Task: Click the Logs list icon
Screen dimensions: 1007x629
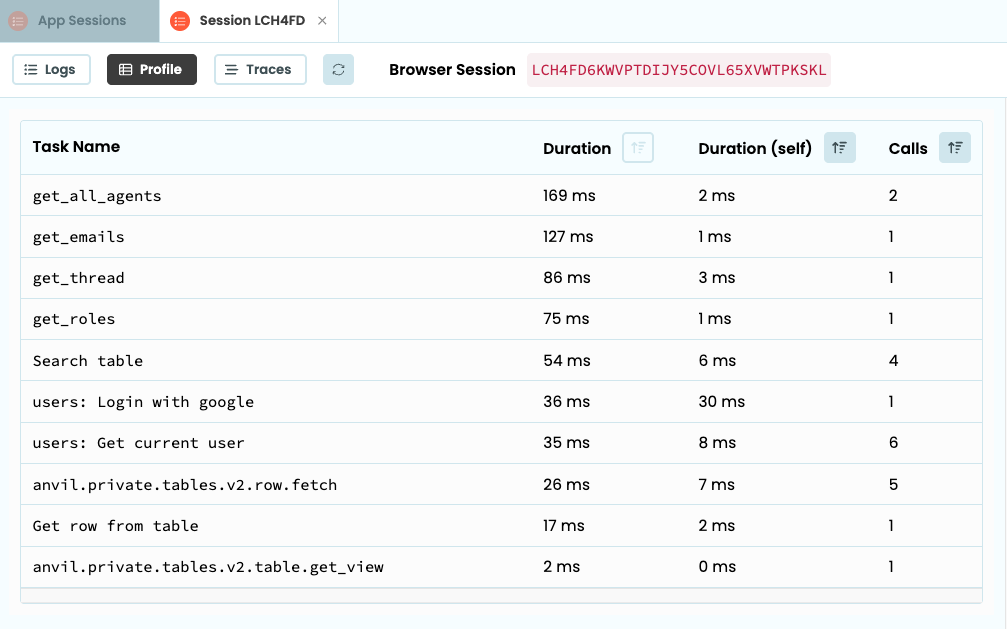Action: (30, 69)
